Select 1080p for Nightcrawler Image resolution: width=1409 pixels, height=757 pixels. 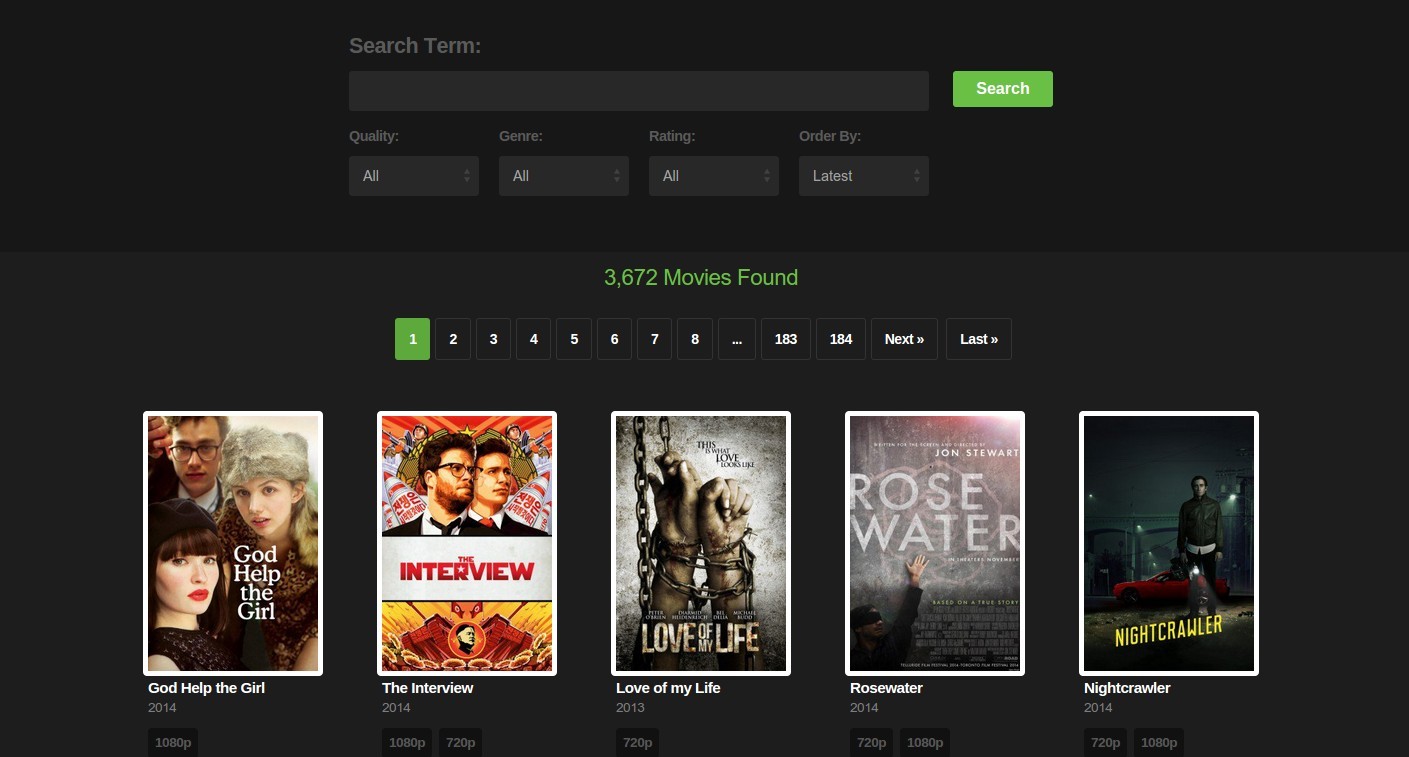tap(1159, 742)
